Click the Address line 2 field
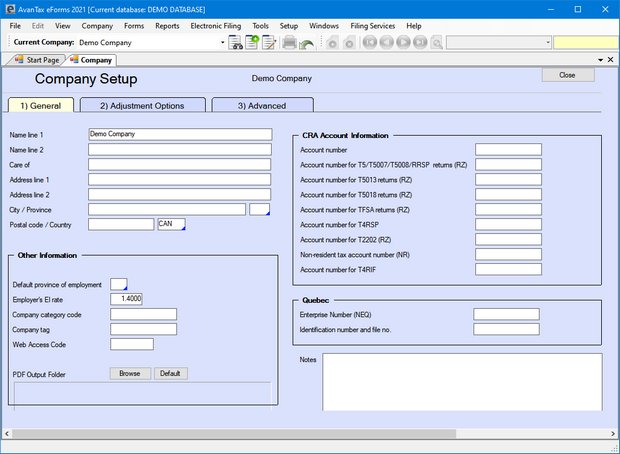Image resolution: width=620 pixels, height=454 pixels. (x=180, y=195)
